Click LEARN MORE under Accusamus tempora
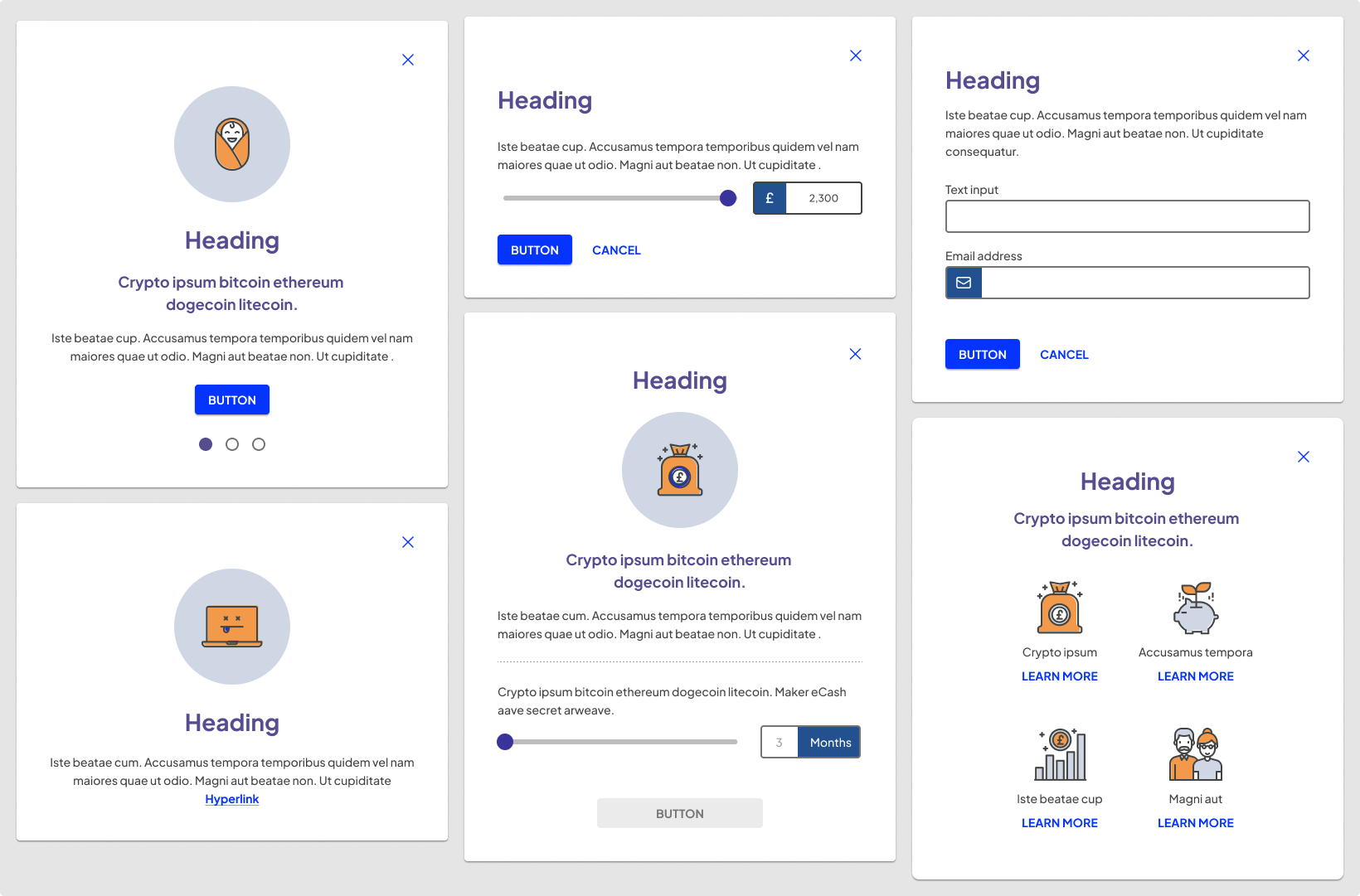 click(x=1196, y=676)
